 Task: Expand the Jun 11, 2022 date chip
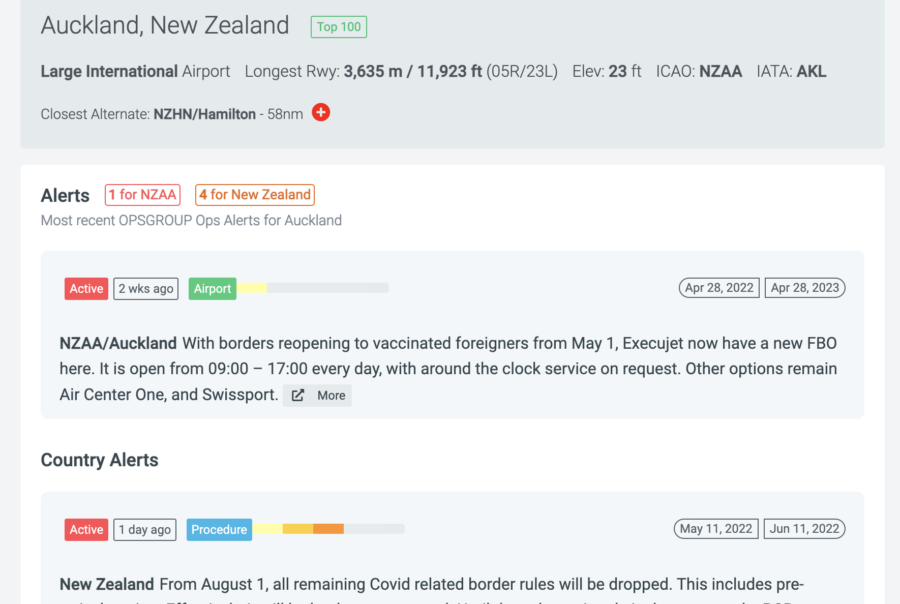(x=805, y=528)
